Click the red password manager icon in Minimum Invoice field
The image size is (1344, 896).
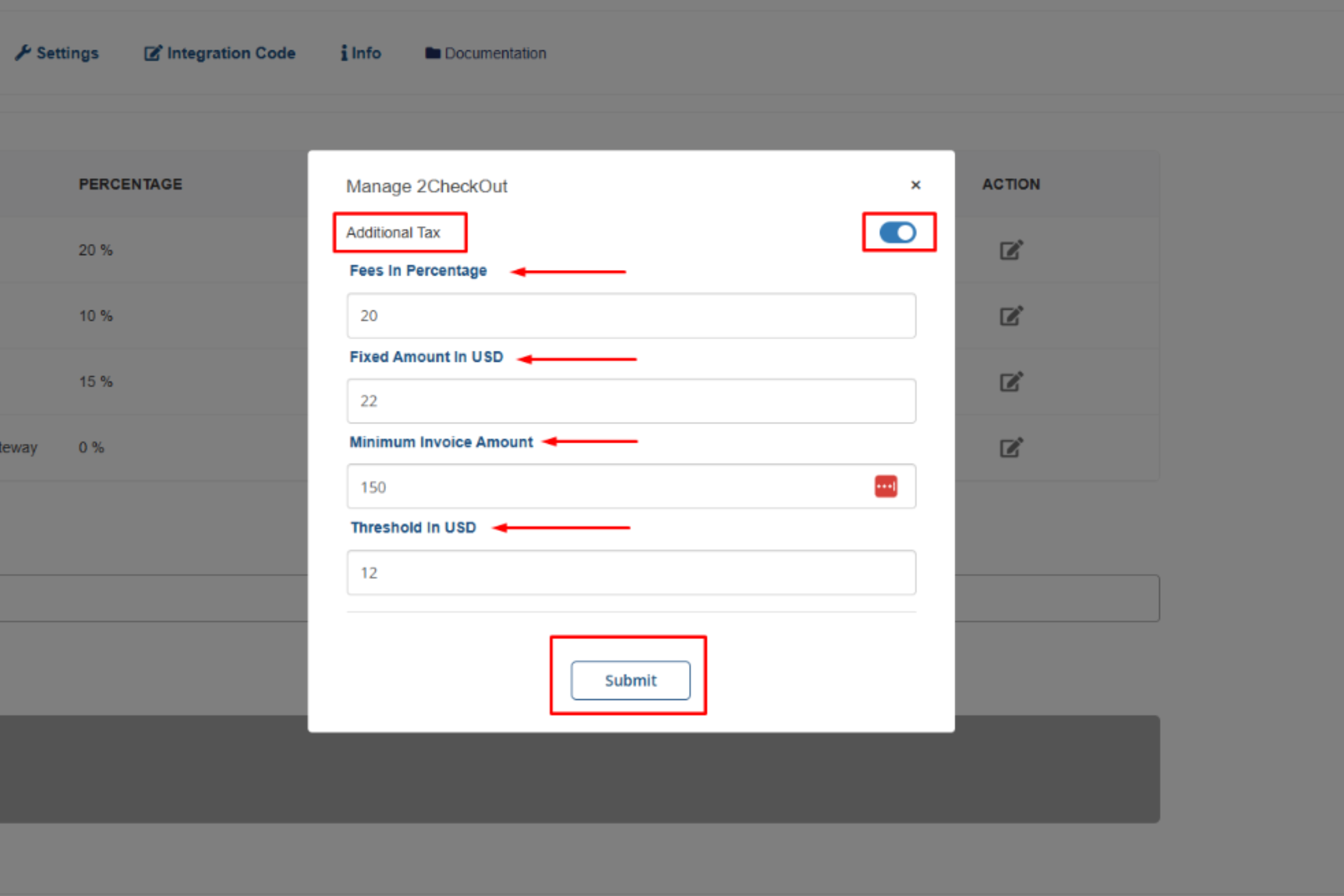[x=885, y=487]
